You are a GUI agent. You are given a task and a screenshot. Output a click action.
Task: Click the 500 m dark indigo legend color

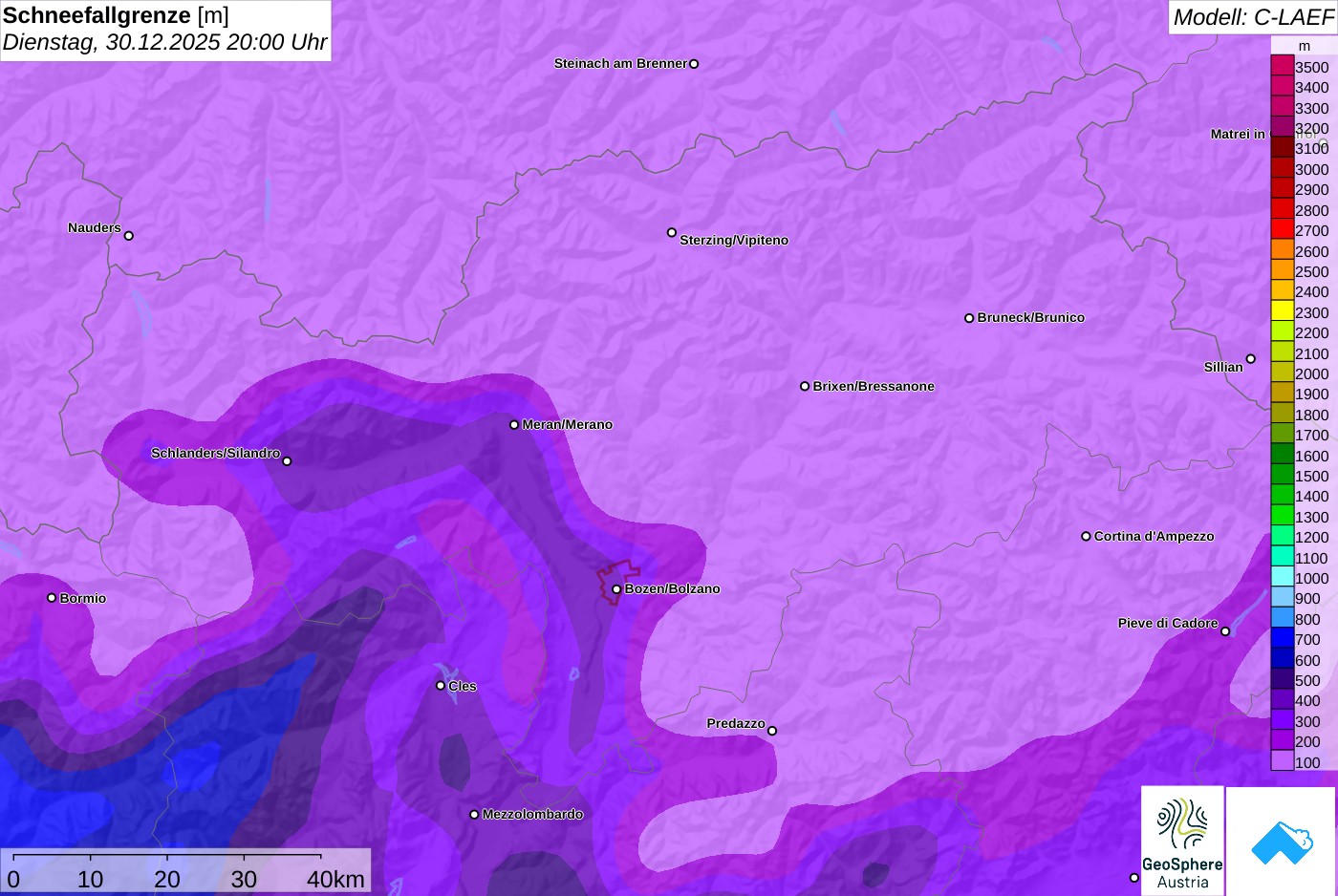(1282, 679)
